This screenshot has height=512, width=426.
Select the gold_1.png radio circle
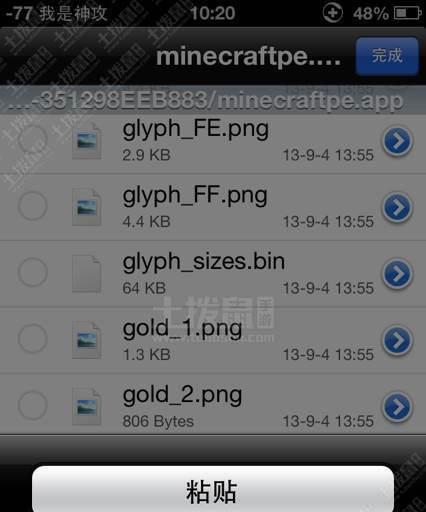point(32,339)
